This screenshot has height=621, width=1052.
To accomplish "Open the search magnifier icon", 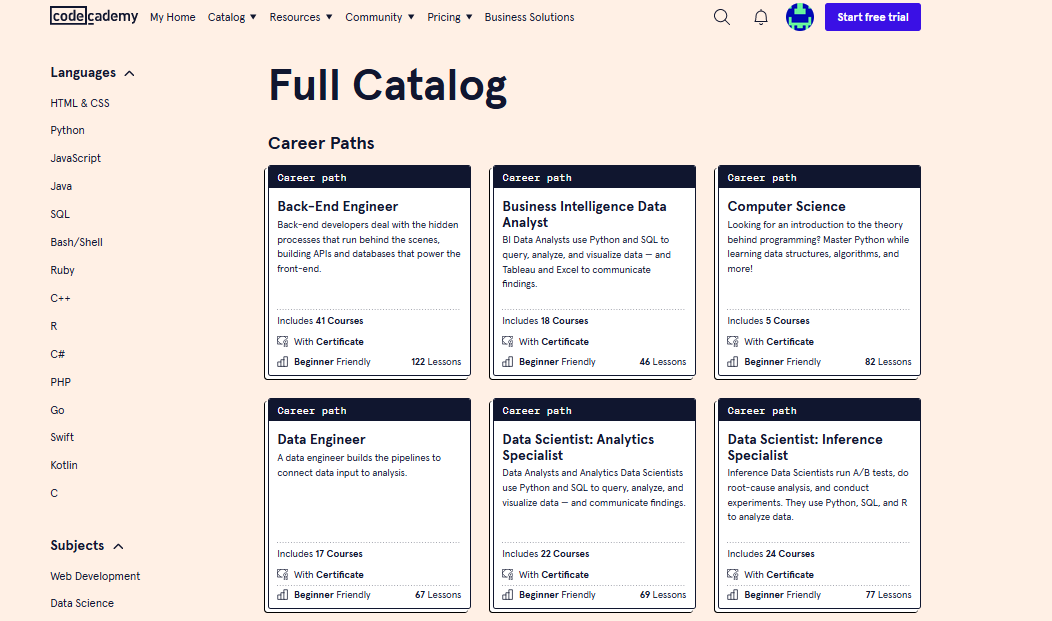I will click(722, 17).
